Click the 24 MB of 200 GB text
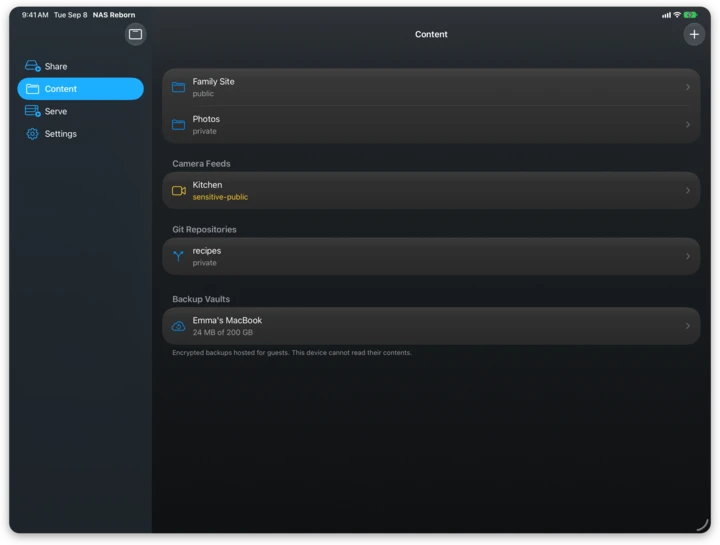Screen dimensions: 720x545 pyautogui.click(x=223, y=332)
